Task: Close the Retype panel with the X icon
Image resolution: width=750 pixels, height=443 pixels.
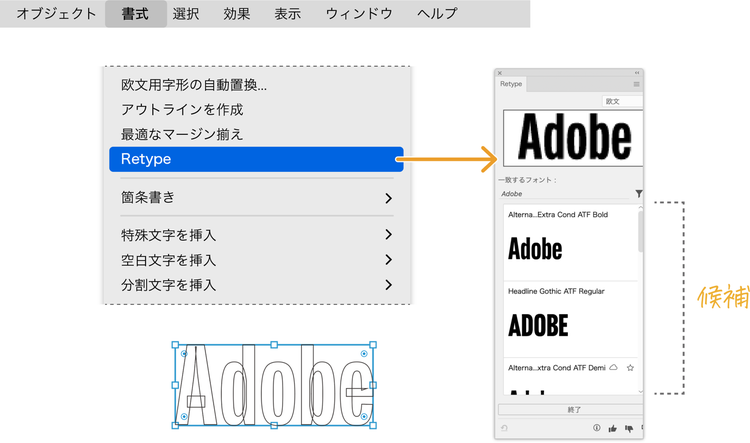Action: point(500,73)
